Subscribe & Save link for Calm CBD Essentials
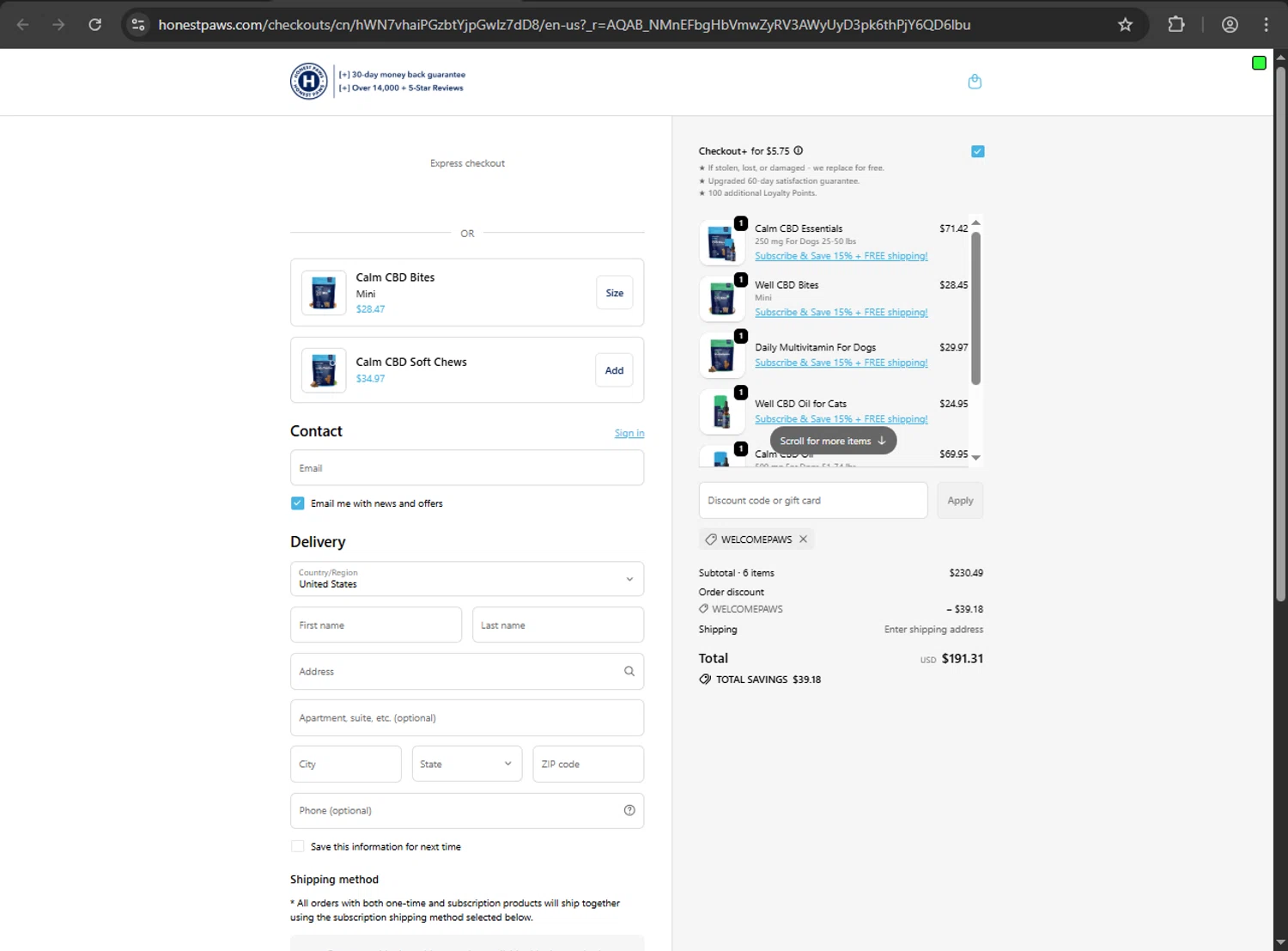 (841, 256)
